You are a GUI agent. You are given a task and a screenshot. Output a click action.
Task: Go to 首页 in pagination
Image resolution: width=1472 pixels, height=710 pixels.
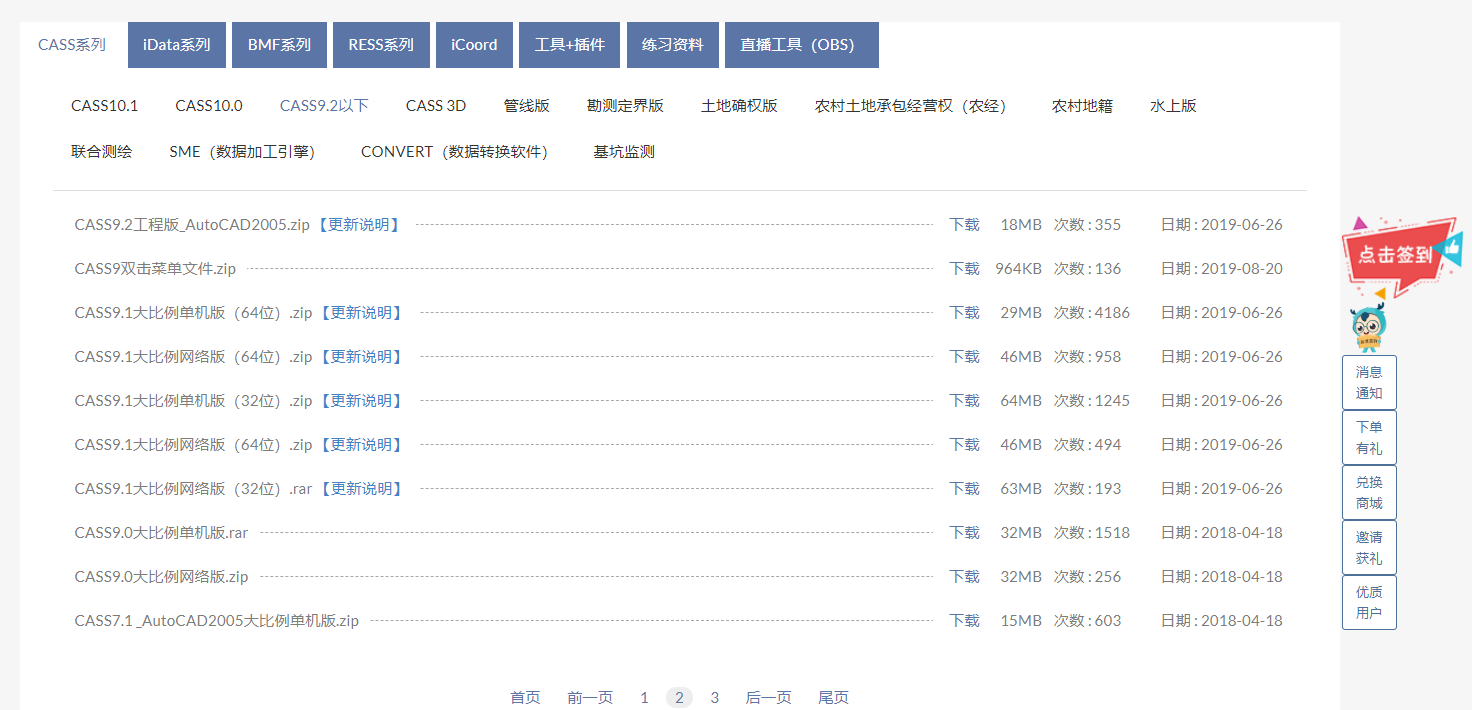coord(525,698)
